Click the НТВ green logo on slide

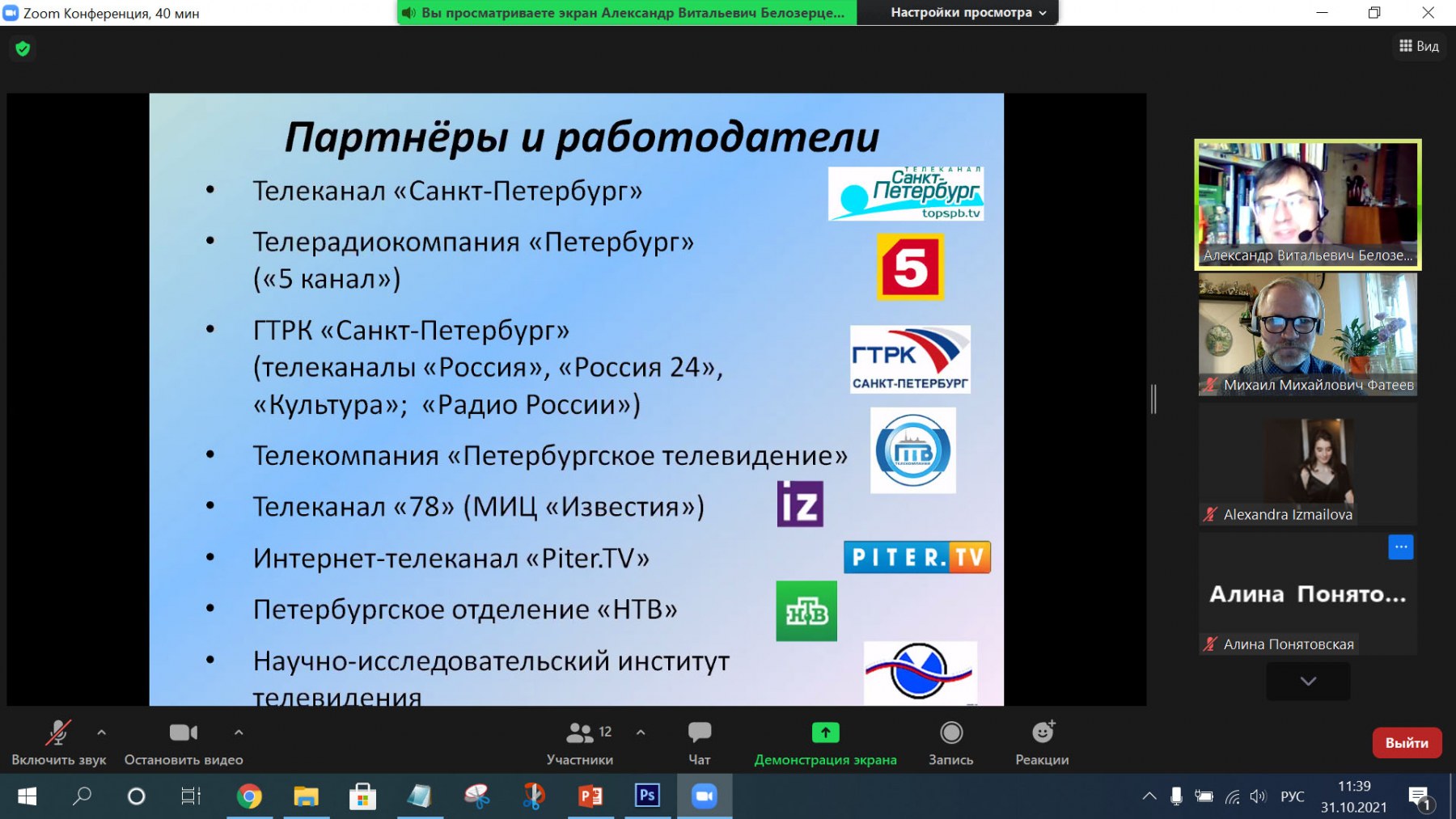pyautogui.click(x=806, y=611)
